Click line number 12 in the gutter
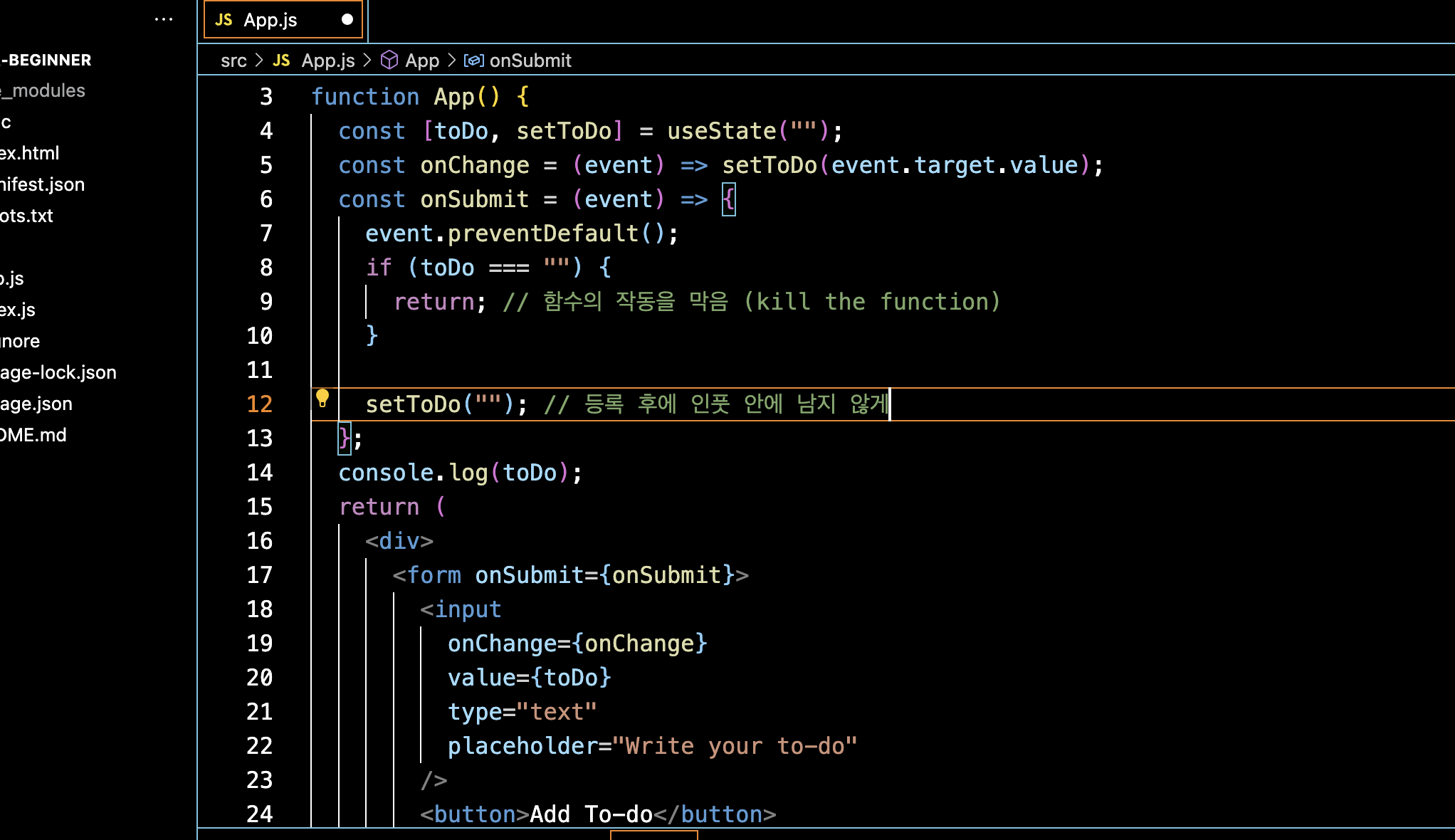1455x840 pixels. pos(259,404)
